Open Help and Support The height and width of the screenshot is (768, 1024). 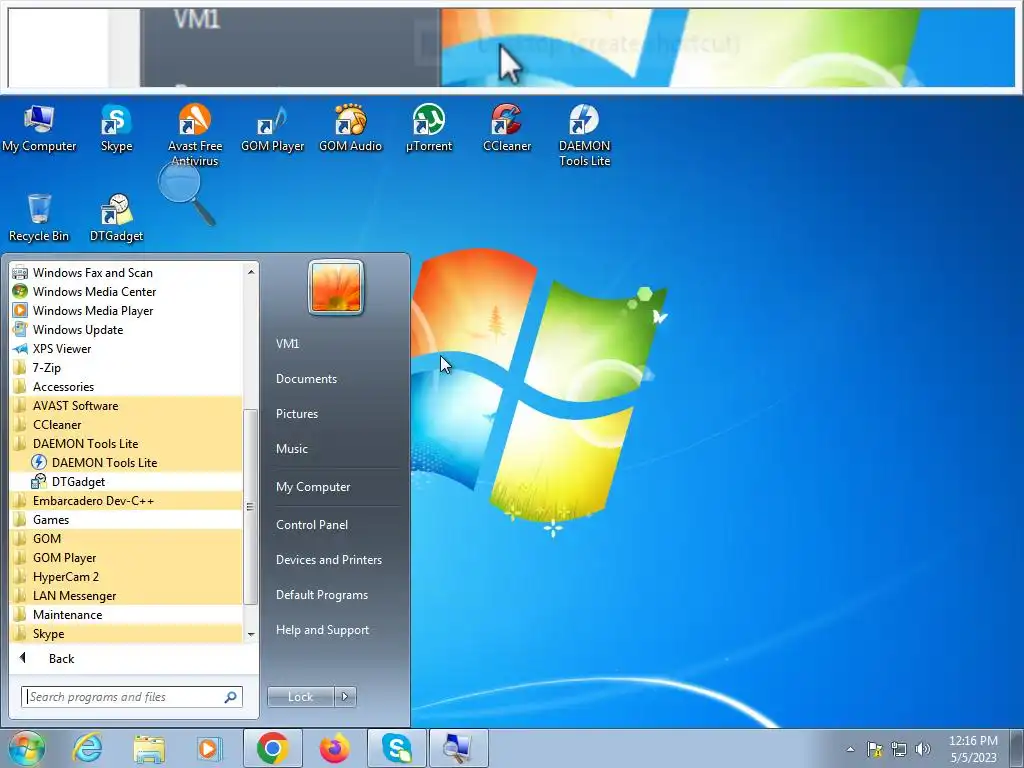click(323, 630)
